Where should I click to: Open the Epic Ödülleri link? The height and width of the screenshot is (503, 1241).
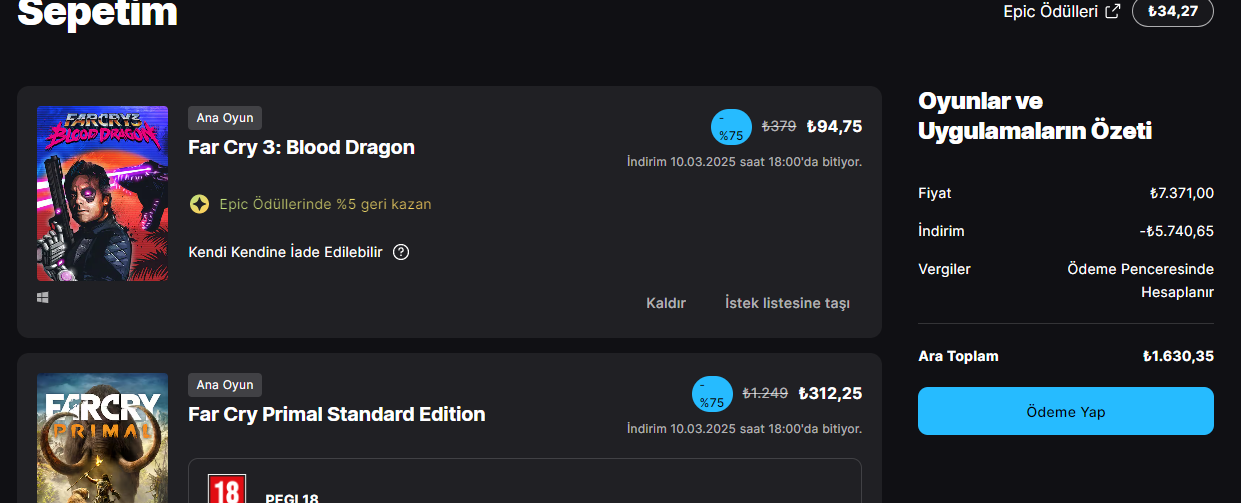click(x=1049, y=12)
